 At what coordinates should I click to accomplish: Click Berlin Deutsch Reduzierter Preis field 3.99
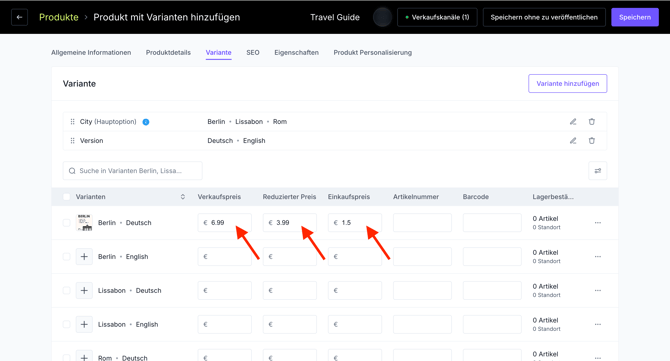tap(290, 223)
